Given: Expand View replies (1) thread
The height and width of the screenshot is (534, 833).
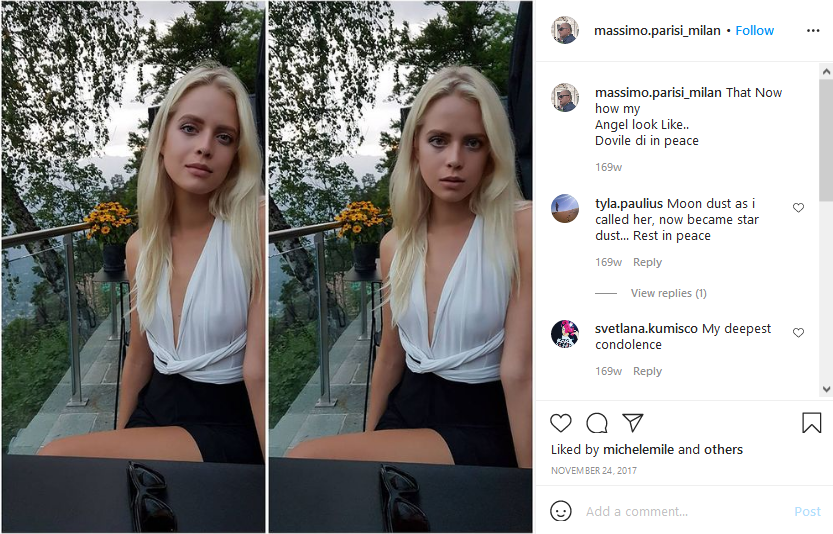Looking at the screenshot, I should (668, 293).
